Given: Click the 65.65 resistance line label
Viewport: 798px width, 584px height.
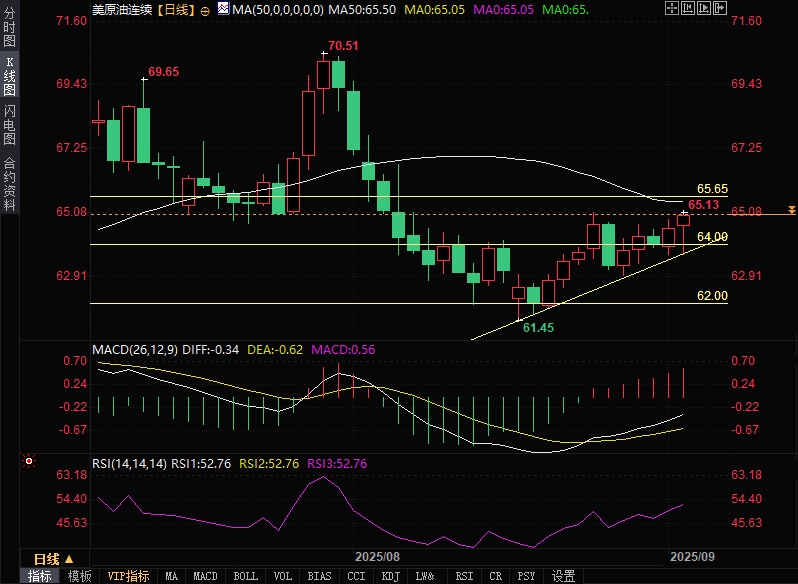Looking at the screenshot, I should pyautogui.click(x=712, y=189).
